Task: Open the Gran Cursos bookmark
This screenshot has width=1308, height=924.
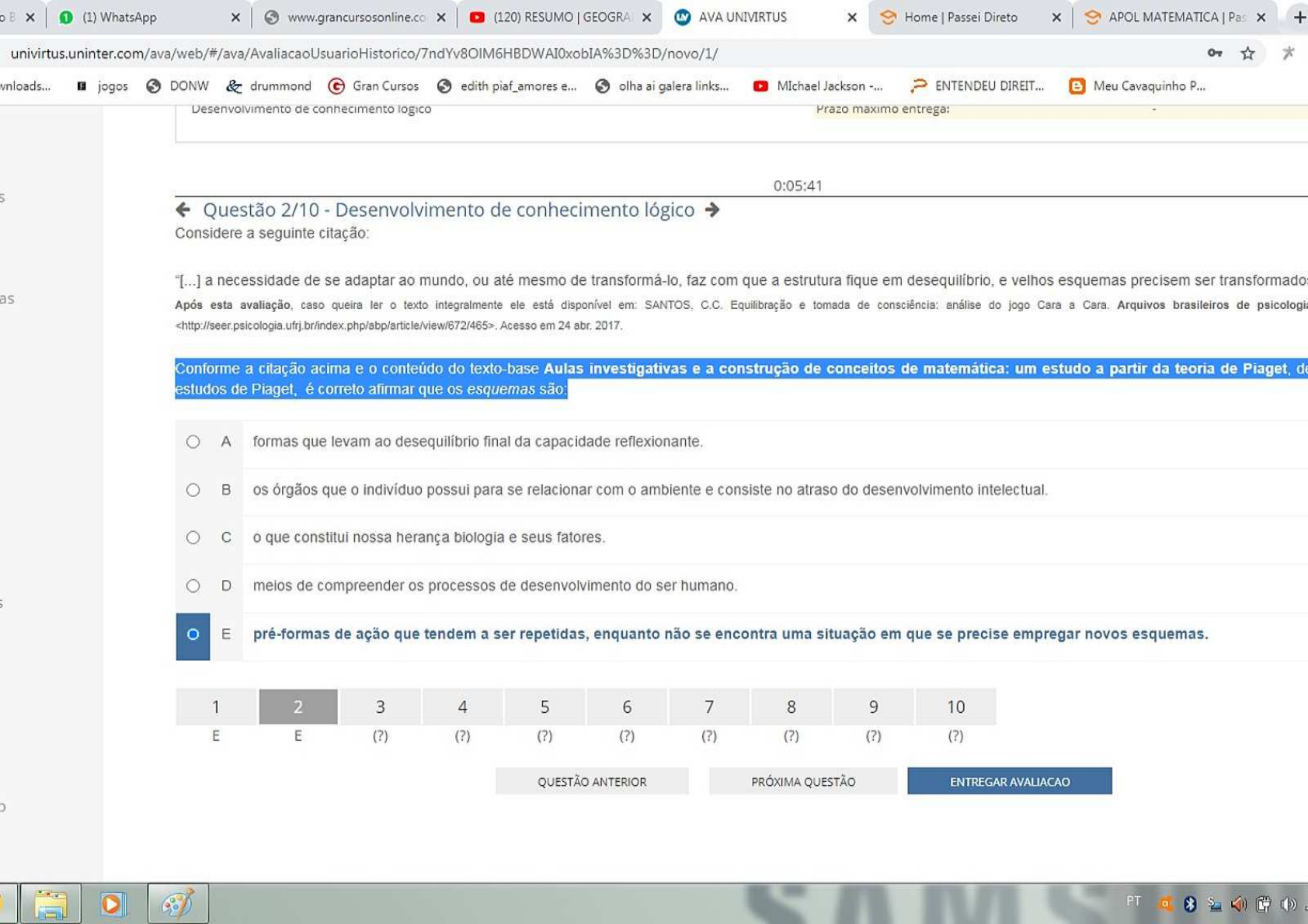Action: coord(374,86)
